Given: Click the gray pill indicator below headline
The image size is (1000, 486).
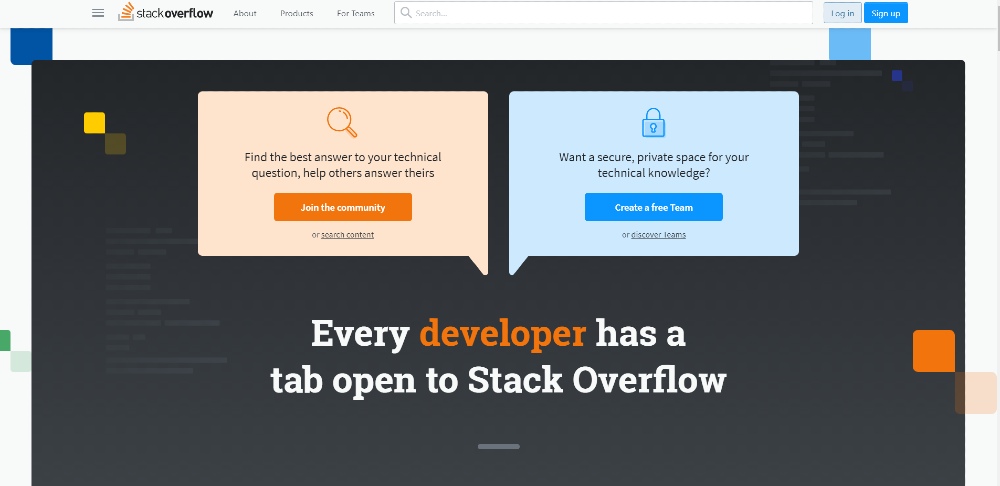Looking at the screenshot, I should coord(499,446).
